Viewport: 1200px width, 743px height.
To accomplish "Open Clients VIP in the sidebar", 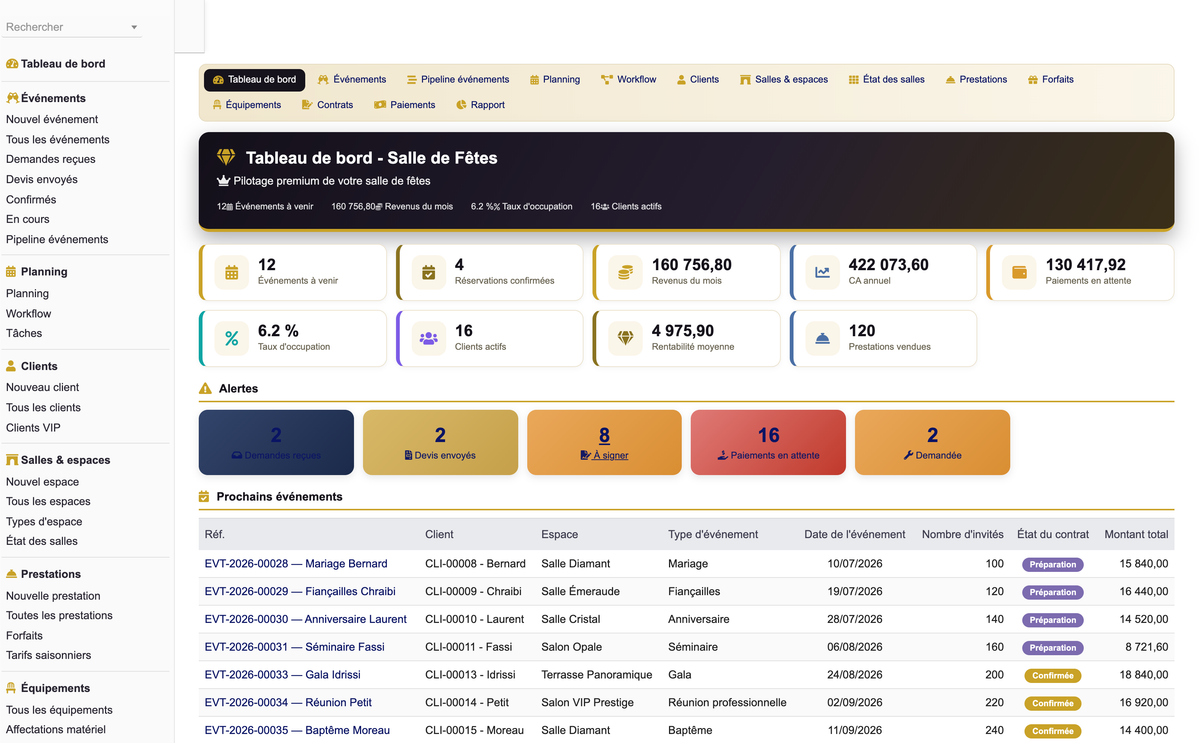I will [33, 428].
